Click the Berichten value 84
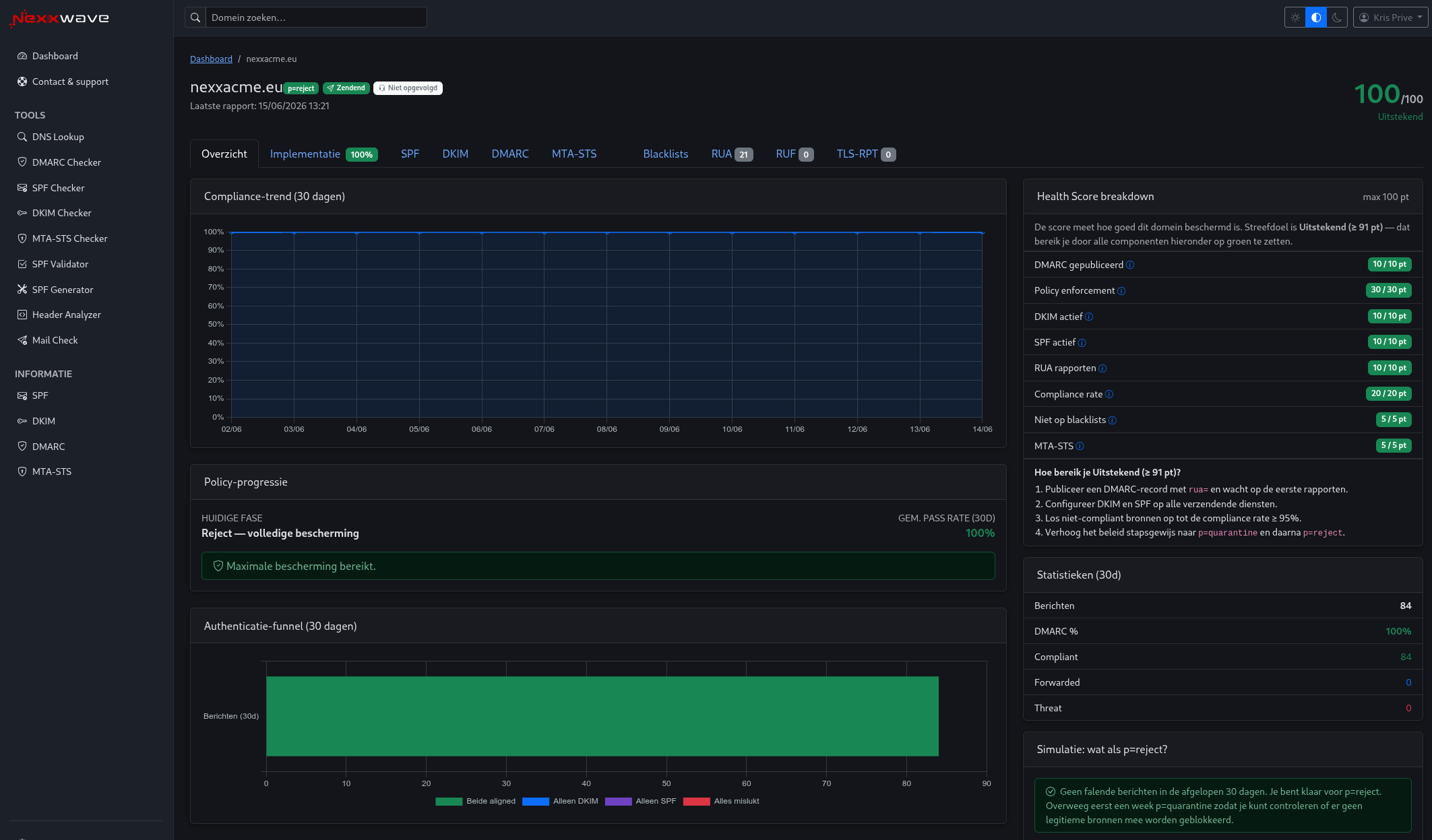 coord(1405,606)
